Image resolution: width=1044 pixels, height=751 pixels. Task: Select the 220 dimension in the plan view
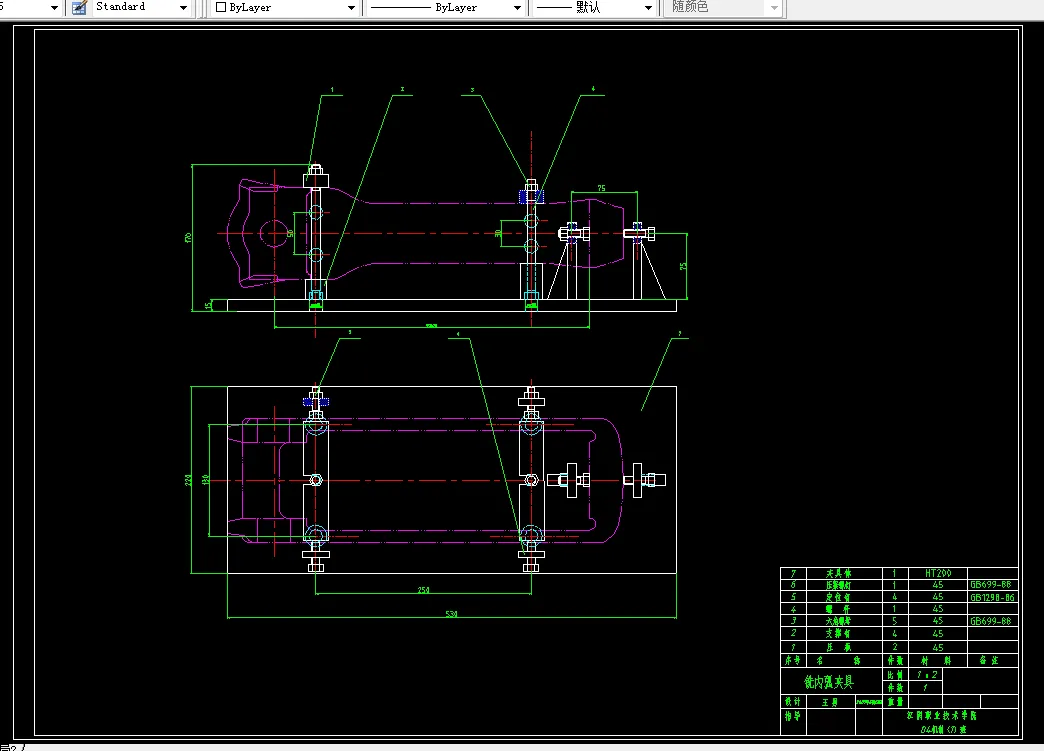pyautogui.click(x=188, y=480)
